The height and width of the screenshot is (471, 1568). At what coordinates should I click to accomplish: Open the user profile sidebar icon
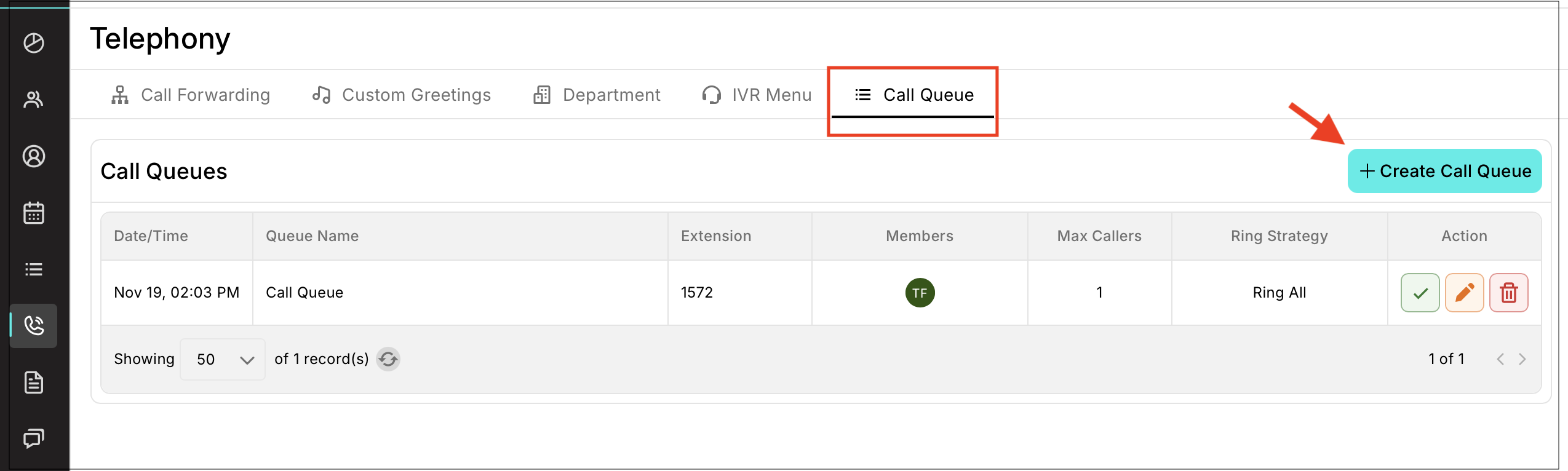pyautogui.click(x=34, y=156)
